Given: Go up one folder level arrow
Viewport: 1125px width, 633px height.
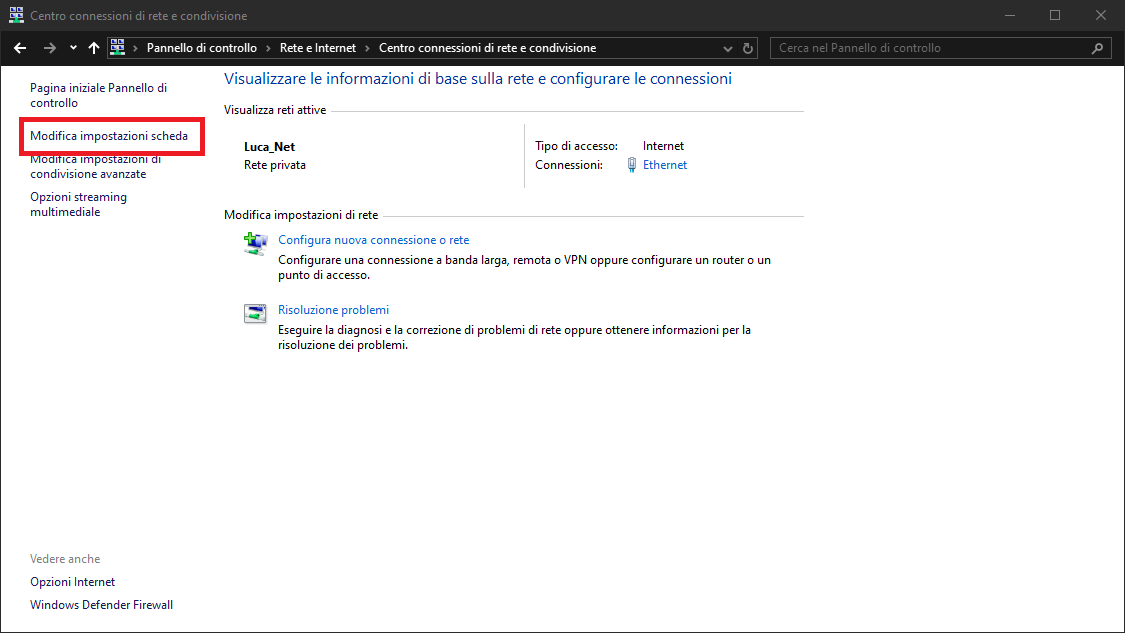Looking at the screenshot, I should pos(94,48).
